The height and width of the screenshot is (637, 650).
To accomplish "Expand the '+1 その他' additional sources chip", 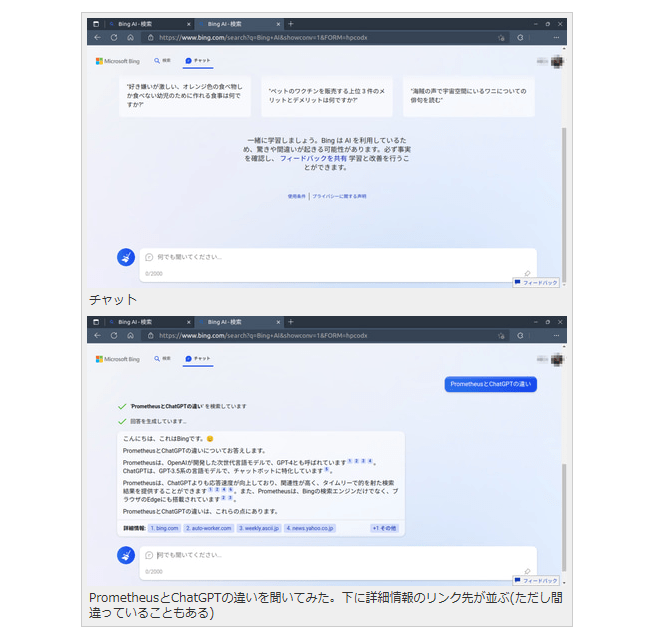I will tap(384, 527).
